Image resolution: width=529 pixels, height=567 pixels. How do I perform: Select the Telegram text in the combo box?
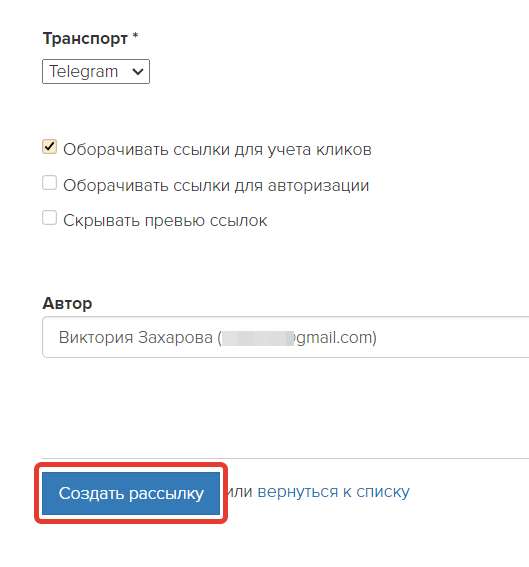click(x=84, y=71)
